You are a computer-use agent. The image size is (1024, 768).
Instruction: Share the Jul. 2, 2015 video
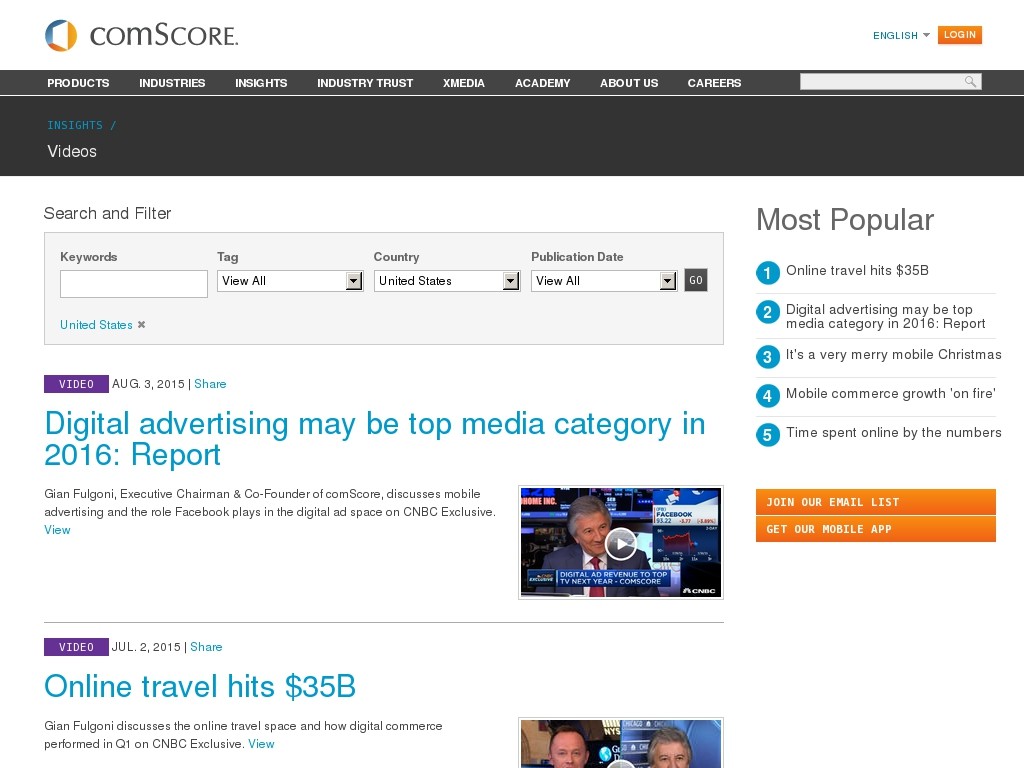tap(206, 647)
